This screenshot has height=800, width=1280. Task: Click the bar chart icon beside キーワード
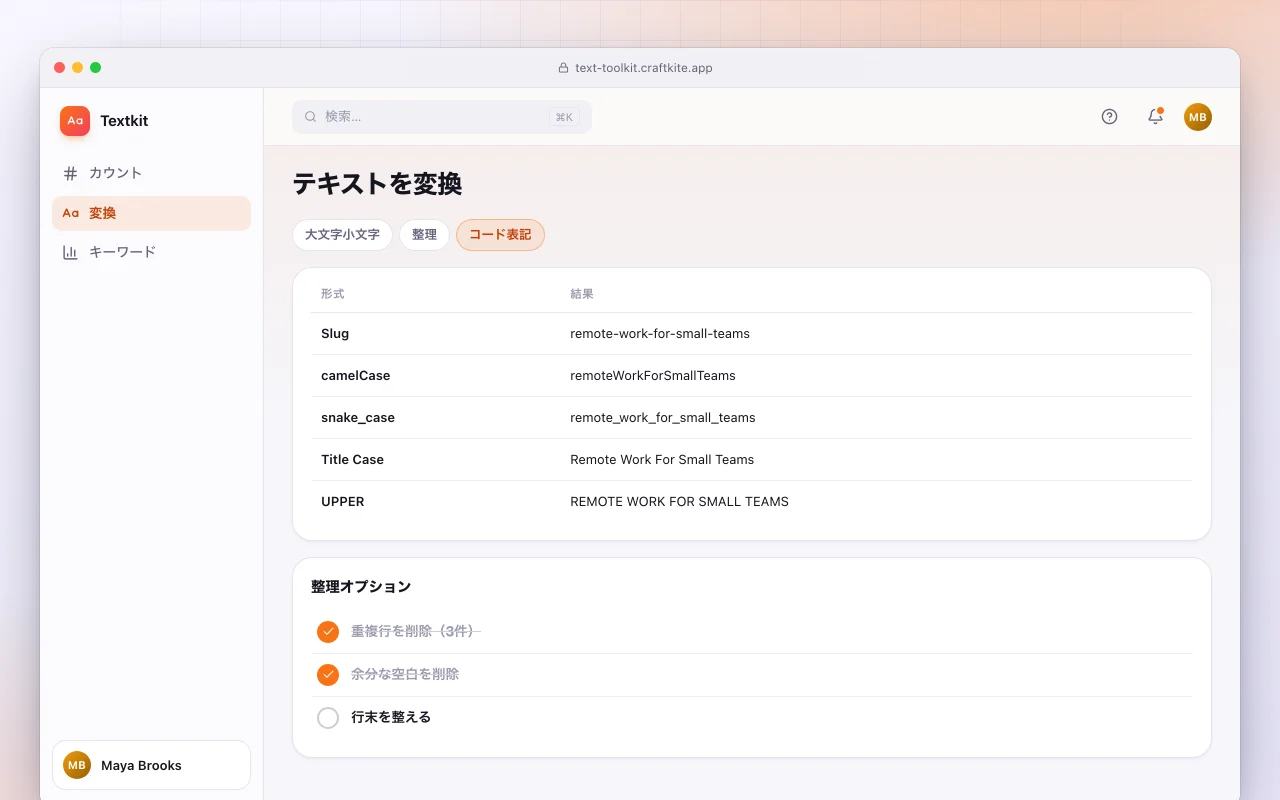[x=70, y=252]
